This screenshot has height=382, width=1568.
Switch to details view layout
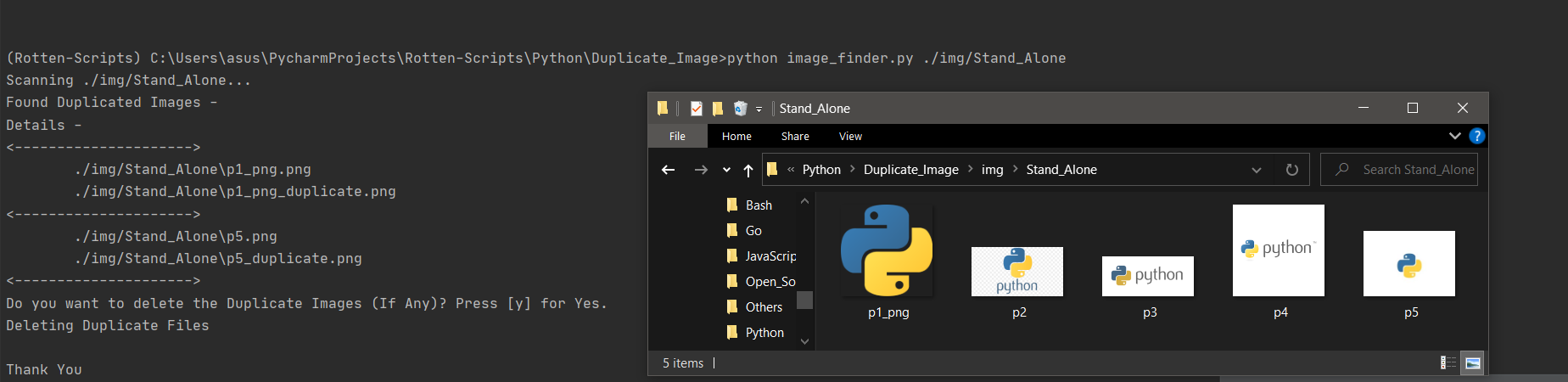pos(1448,363)
